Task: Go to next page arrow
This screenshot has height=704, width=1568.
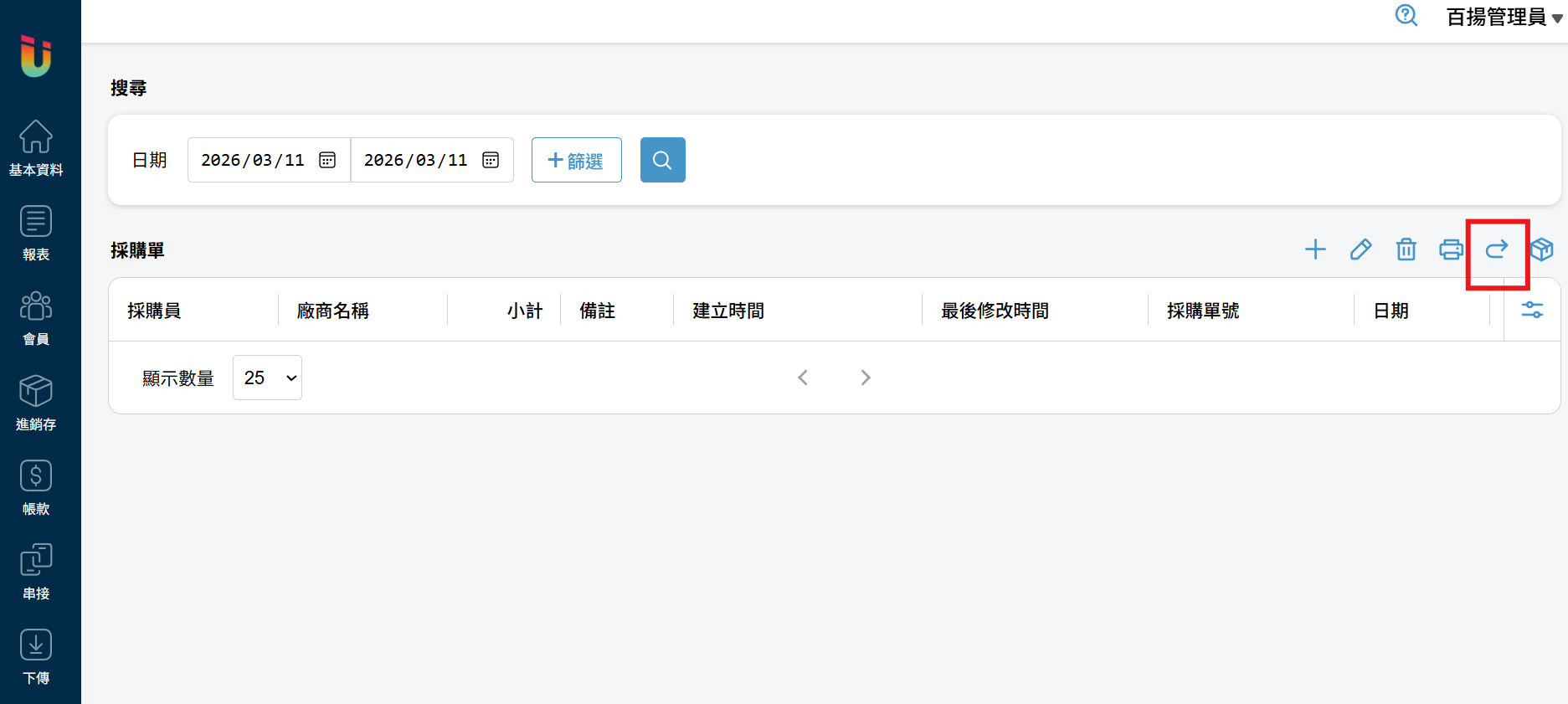Action: coord(866,378)
